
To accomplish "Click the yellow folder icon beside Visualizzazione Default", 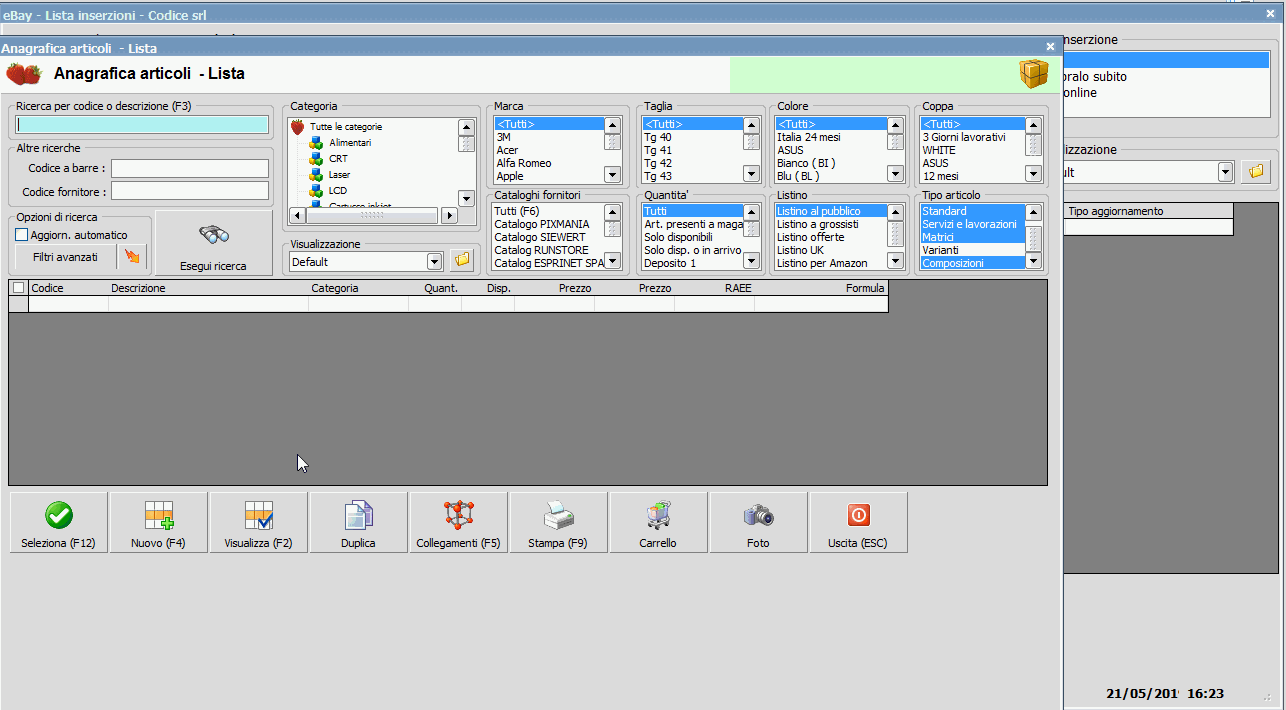I will pos(461,261).
